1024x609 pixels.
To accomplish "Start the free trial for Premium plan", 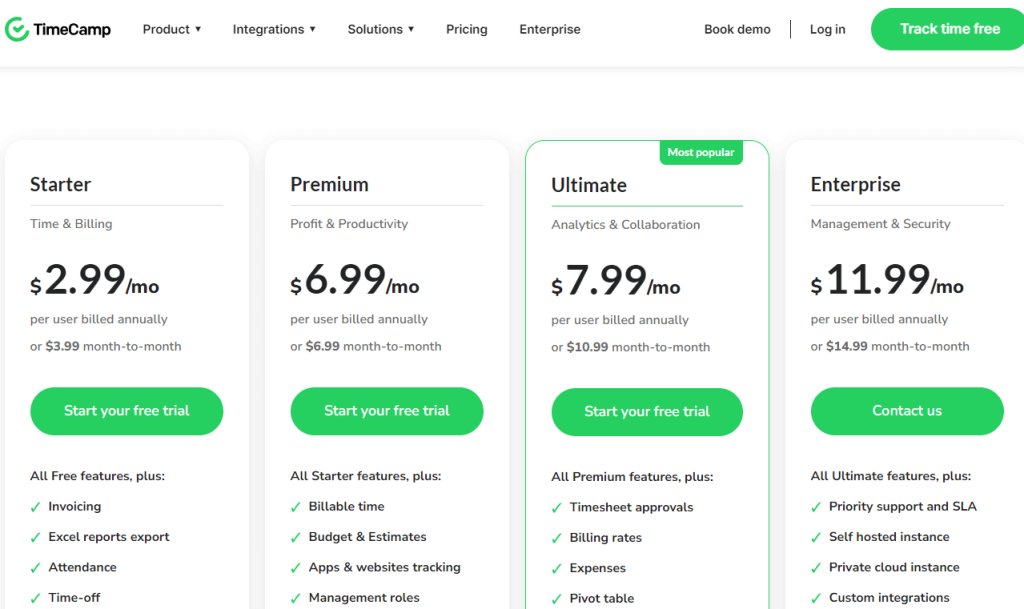I will point(387,411).
